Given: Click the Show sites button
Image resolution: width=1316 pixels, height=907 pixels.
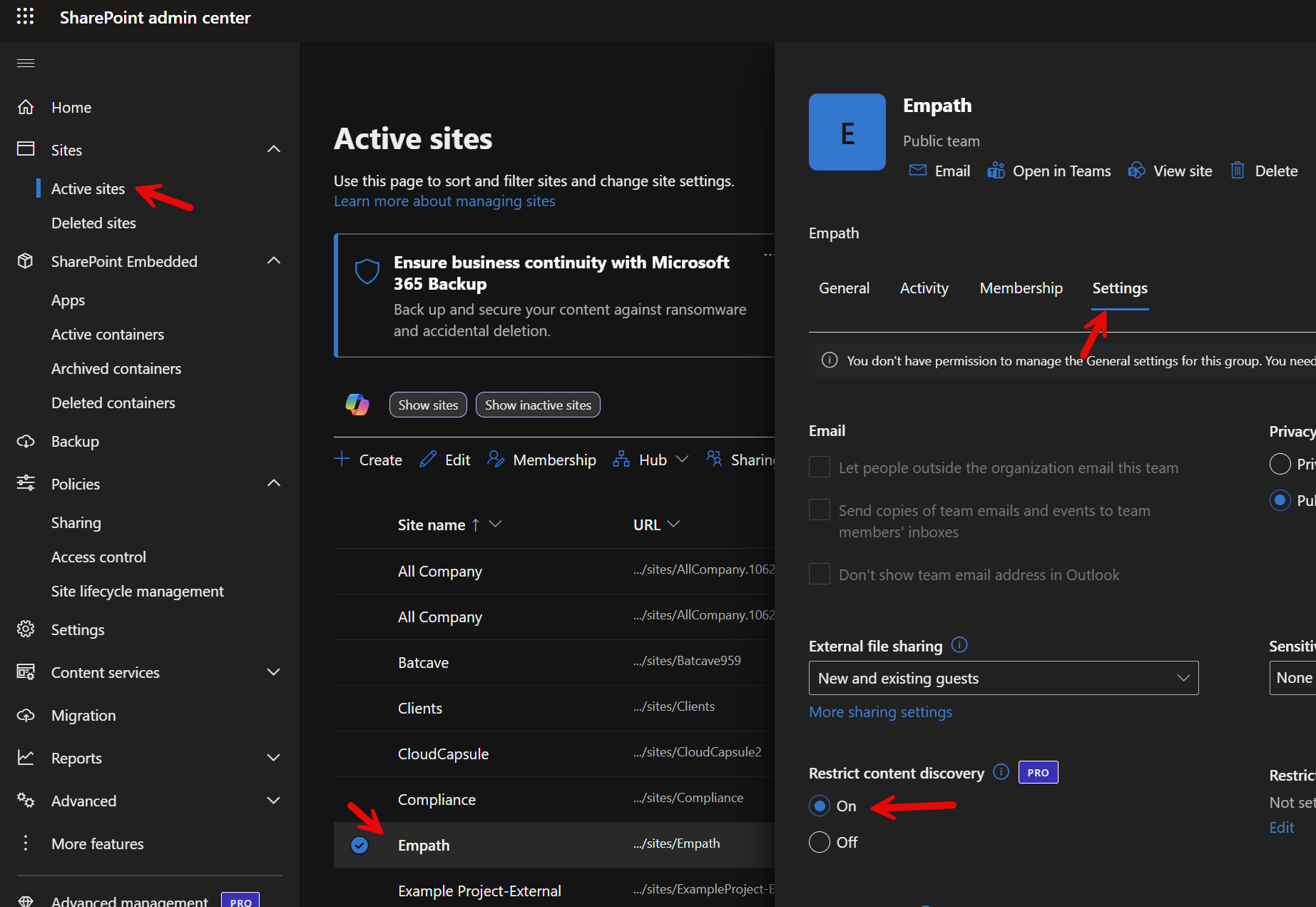Looking at the screenshot, I should coord(428,405).
